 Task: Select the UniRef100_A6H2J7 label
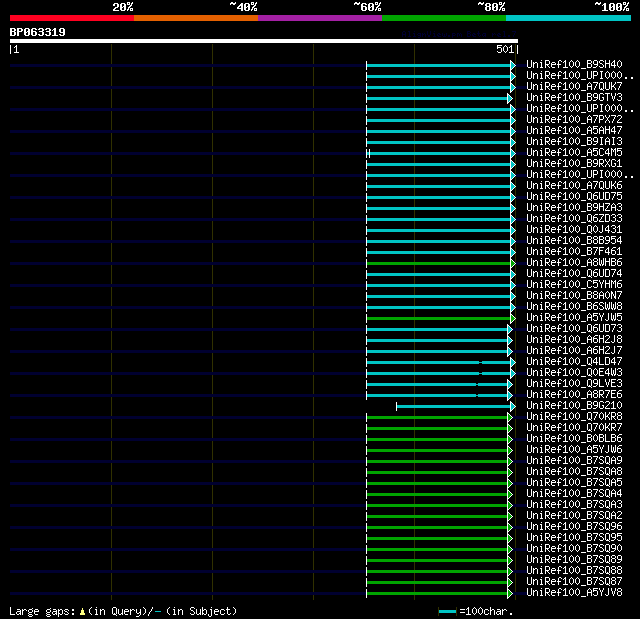coord(574,351)
